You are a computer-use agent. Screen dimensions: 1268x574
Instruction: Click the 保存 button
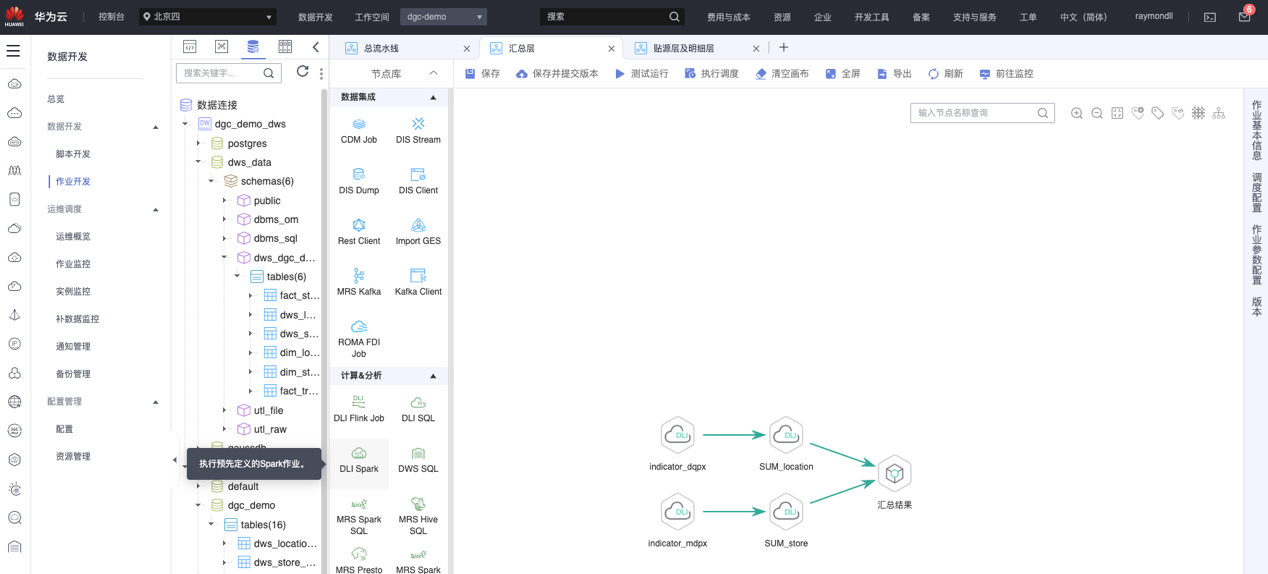click(482, 74)
